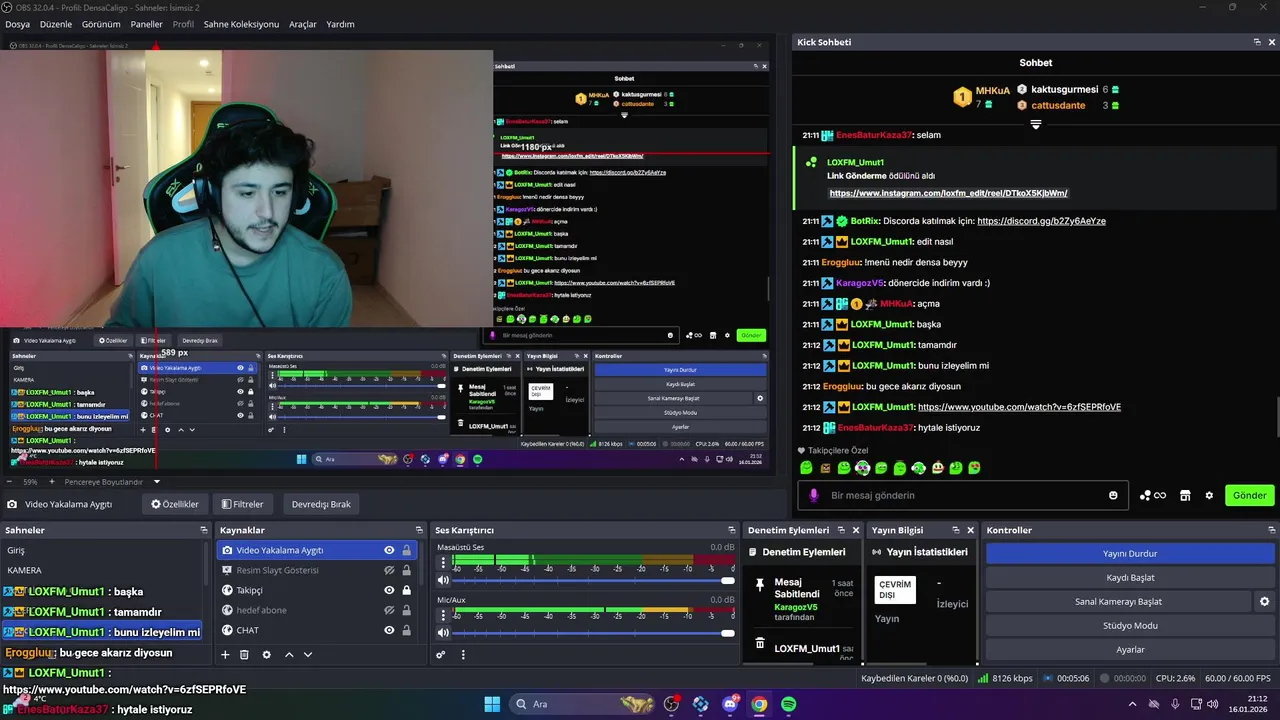Float the Ses Karıştırıcı dock panel
Image resolution: width=1280 pixels, height=720 pixels.
click(730, 530)
